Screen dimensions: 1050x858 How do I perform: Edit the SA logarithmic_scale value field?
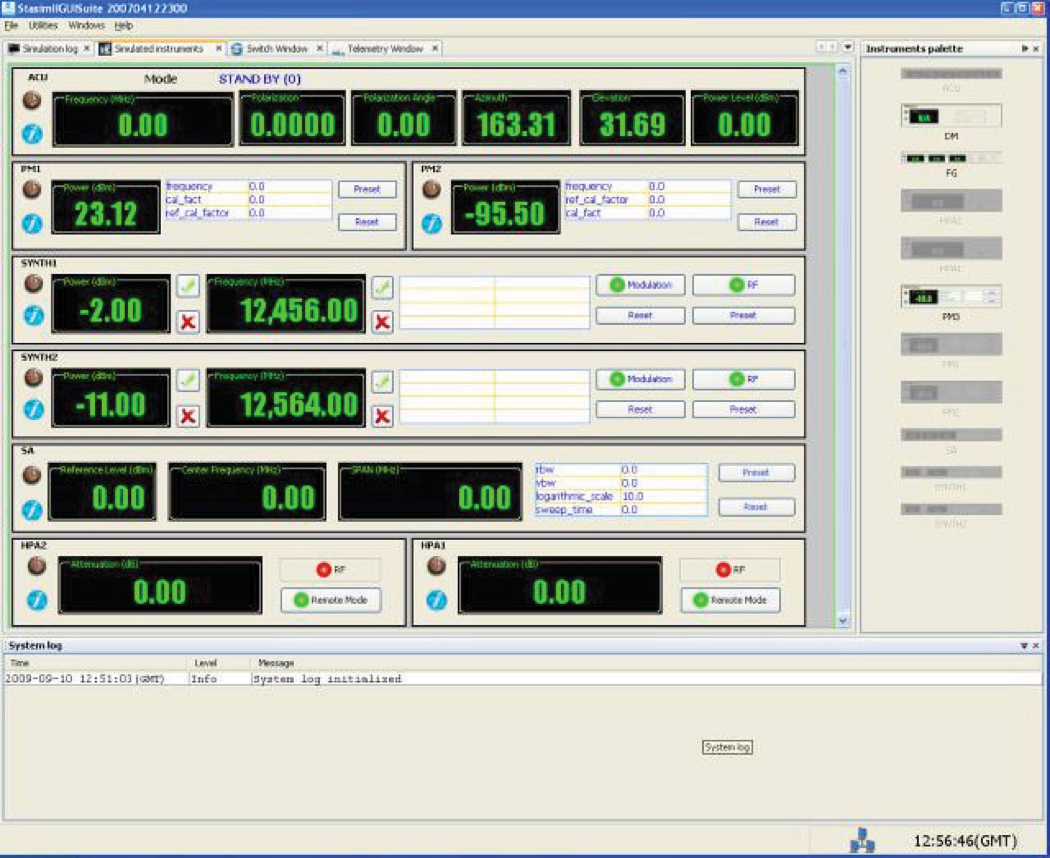(664, 497)
